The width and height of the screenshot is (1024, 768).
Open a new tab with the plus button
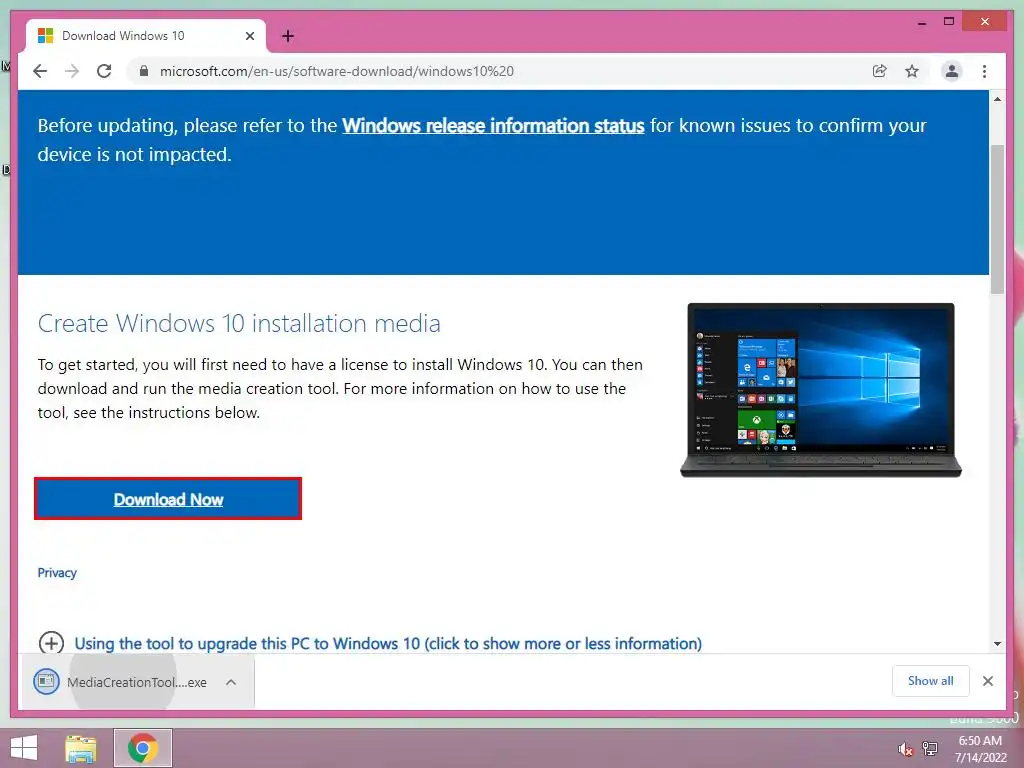(x=287, y=36)
